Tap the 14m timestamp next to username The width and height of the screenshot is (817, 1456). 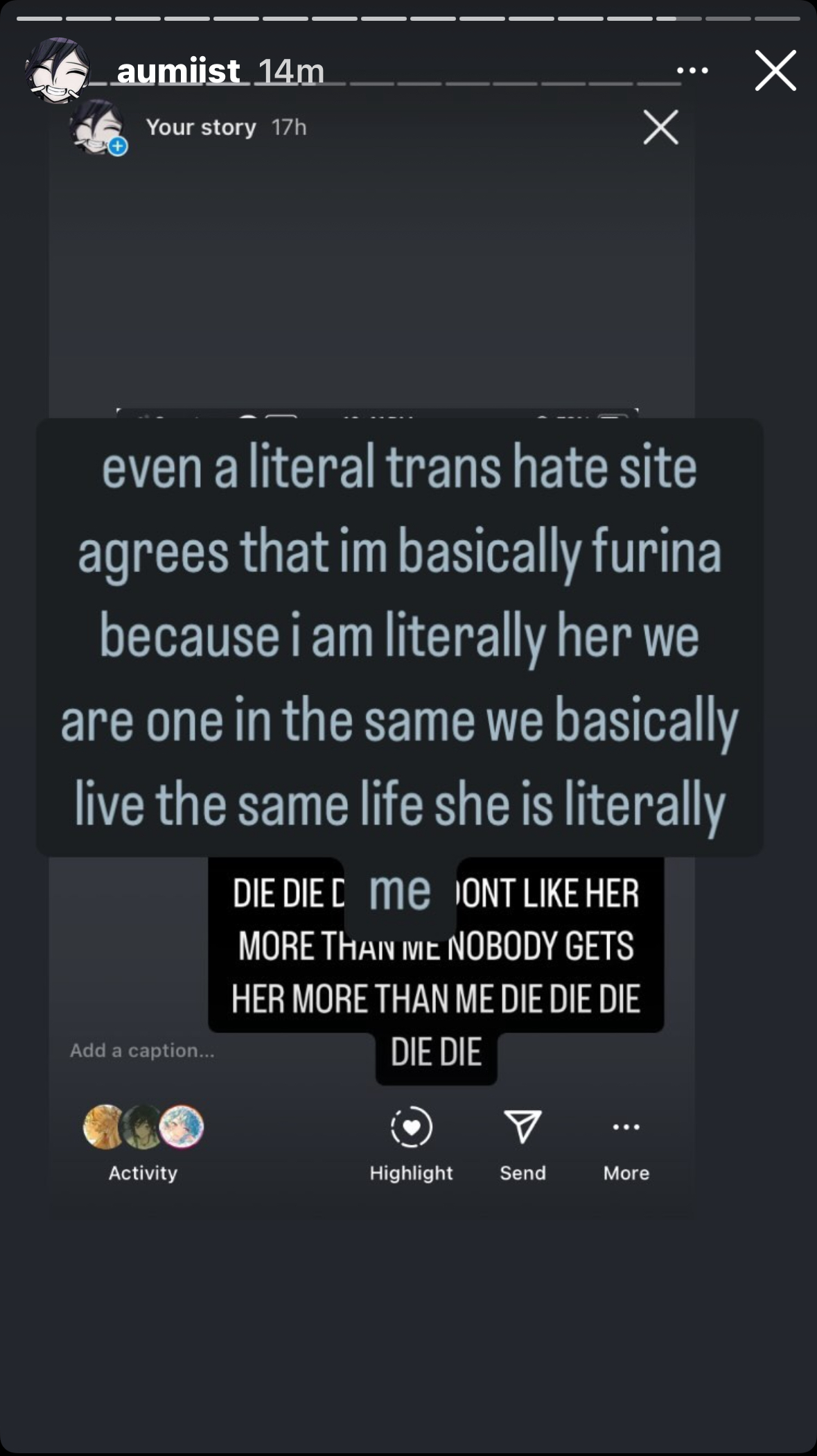point(291,71)
